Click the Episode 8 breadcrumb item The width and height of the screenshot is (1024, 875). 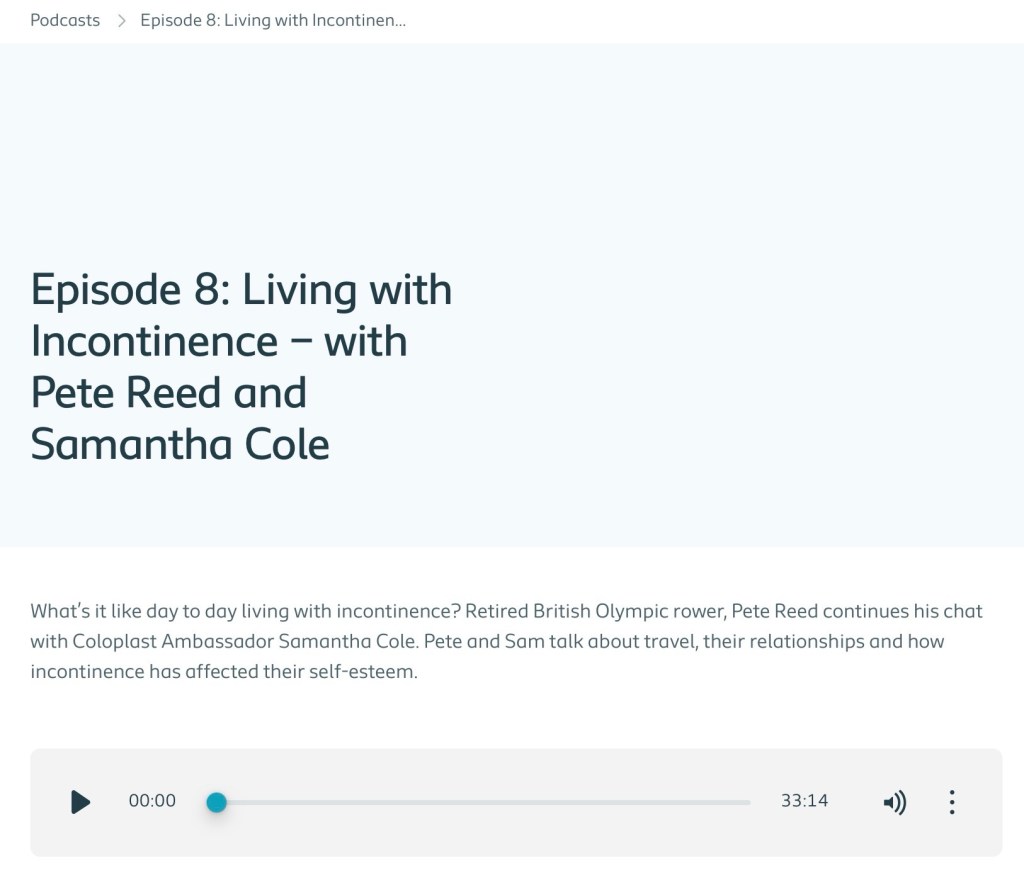click(x=272, y=20)
